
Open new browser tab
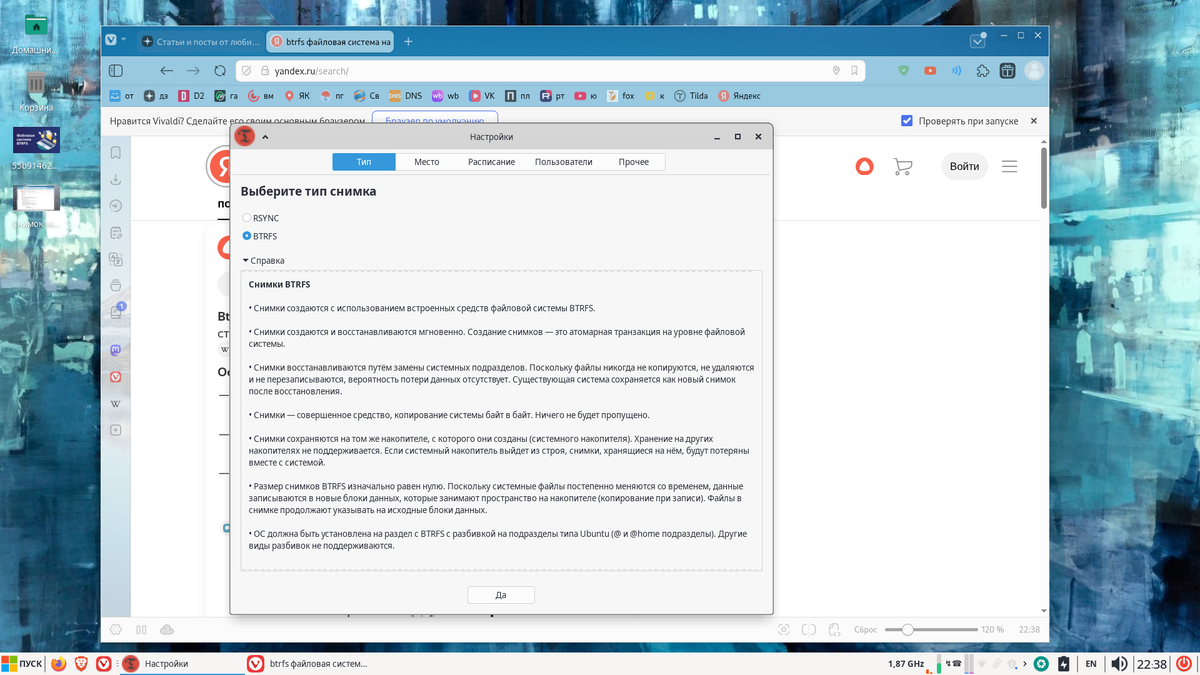408,42
